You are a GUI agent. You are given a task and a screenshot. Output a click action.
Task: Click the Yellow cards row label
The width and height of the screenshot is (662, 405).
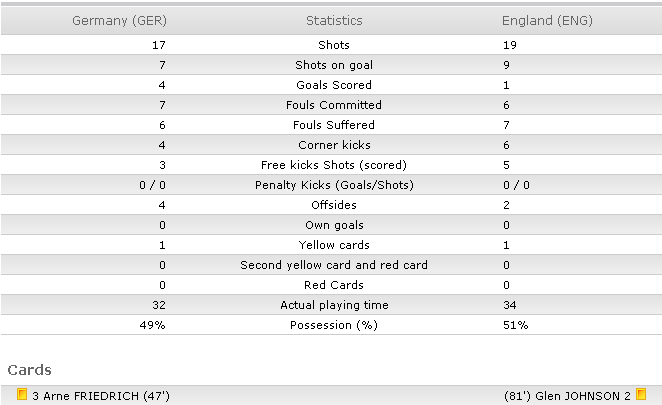334,245
